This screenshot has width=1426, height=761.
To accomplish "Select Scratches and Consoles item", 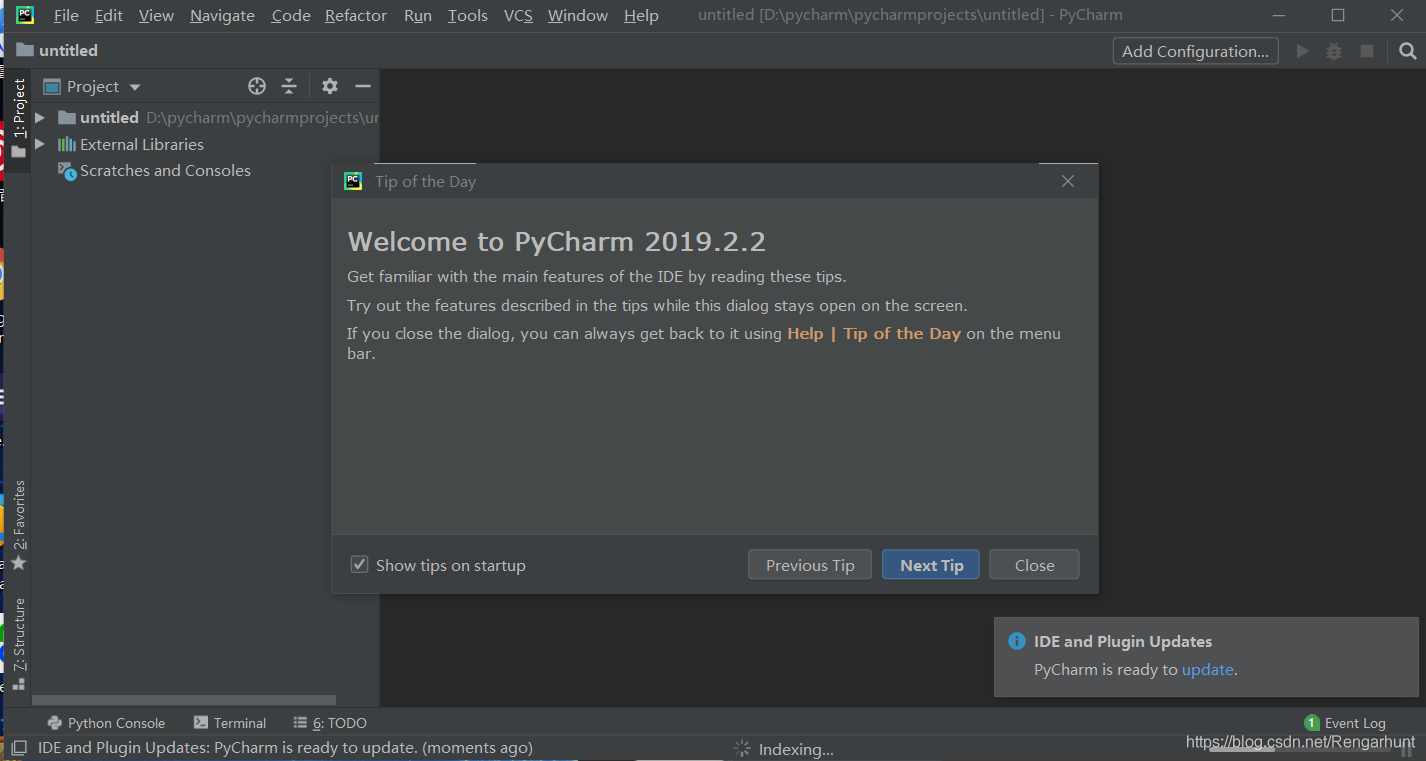I will tap(165, 171).
